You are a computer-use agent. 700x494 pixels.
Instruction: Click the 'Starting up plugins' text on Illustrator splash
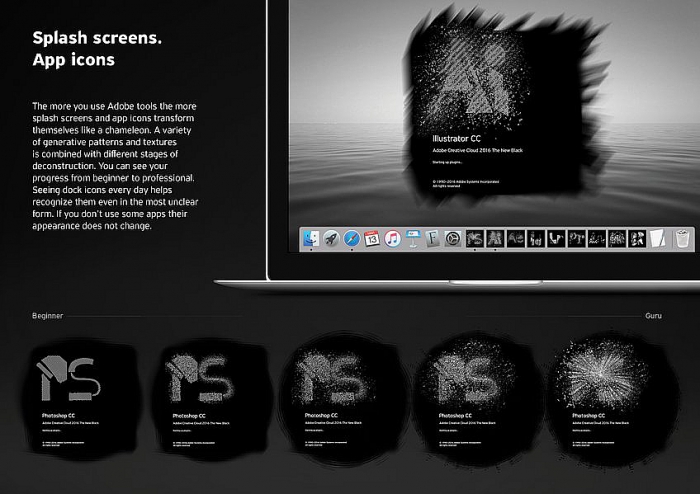(447, 162)
